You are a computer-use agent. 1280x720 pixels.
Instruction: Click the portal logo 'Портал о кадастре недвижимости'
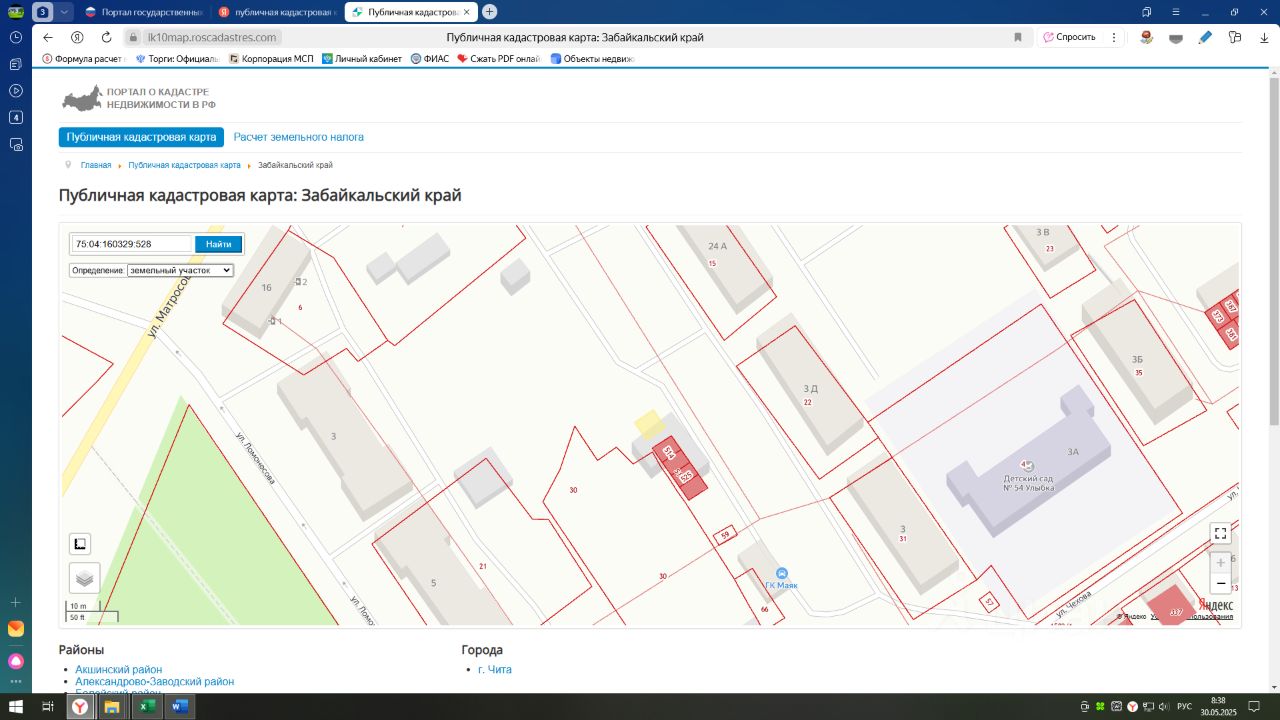tap(139, 98)
